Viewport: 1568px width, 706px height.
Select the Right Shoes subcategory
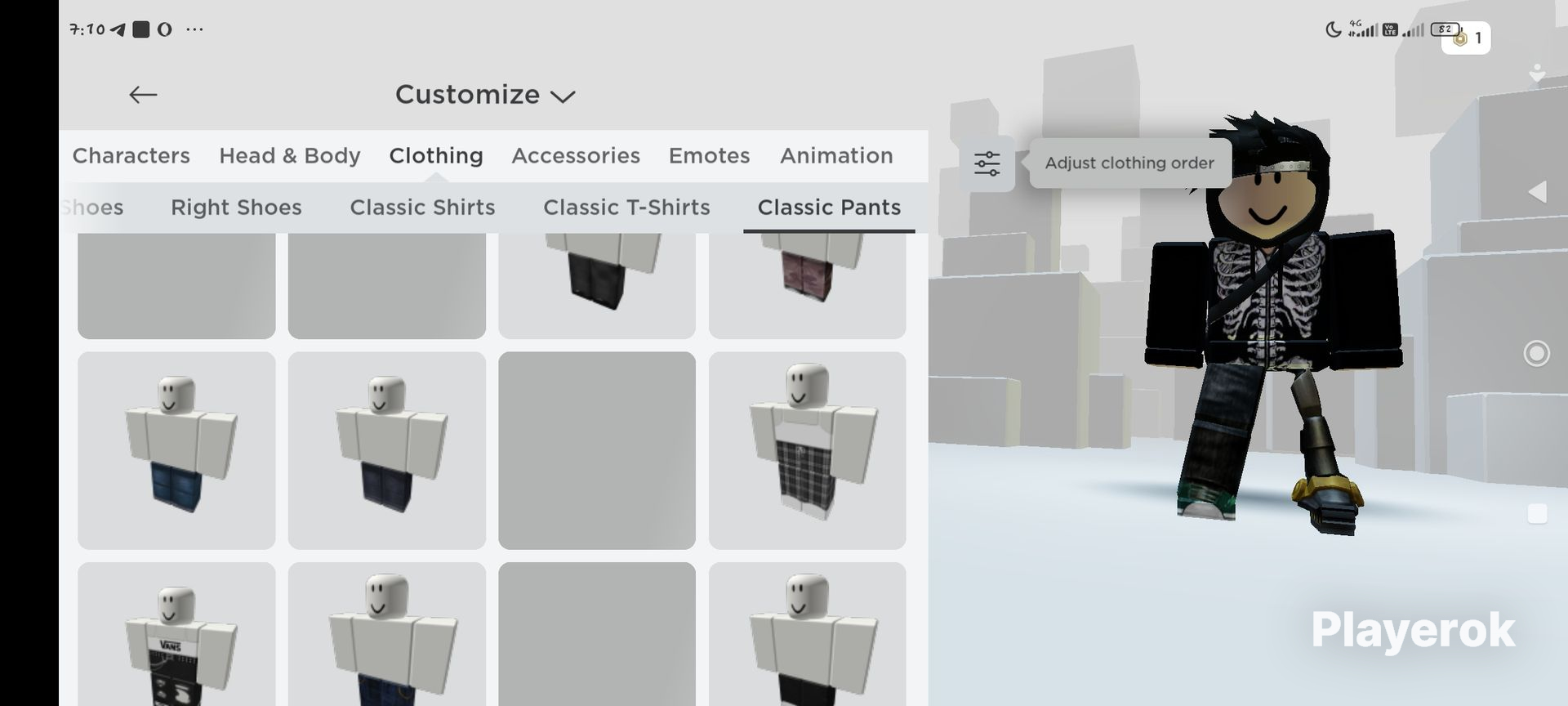point(236,208)
